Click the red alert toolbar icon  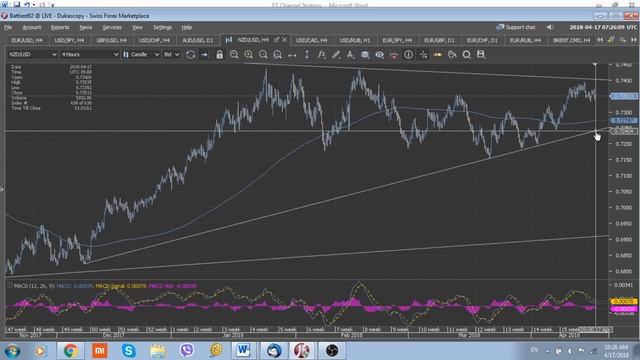click(394, 55)
